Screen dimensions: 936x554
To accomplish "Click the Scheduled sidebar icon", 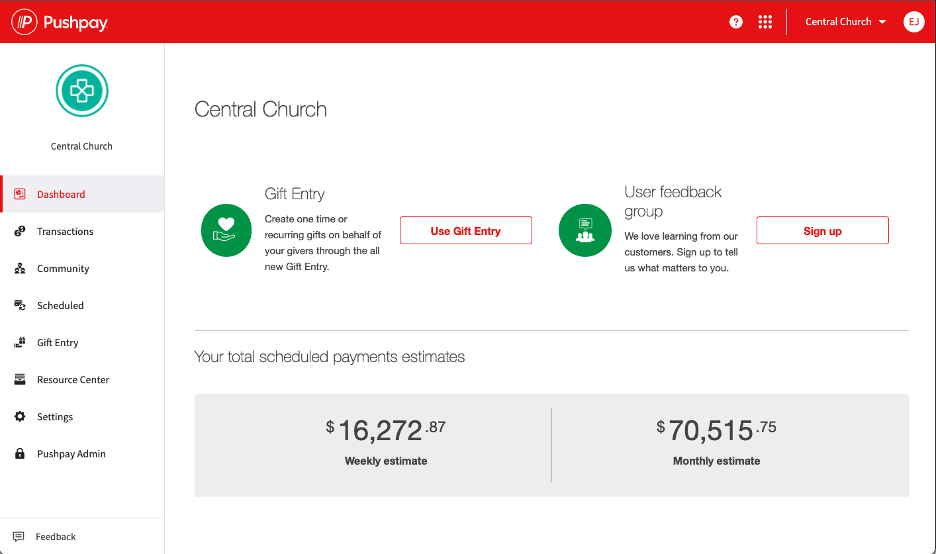I will click(x=20, y=305).
